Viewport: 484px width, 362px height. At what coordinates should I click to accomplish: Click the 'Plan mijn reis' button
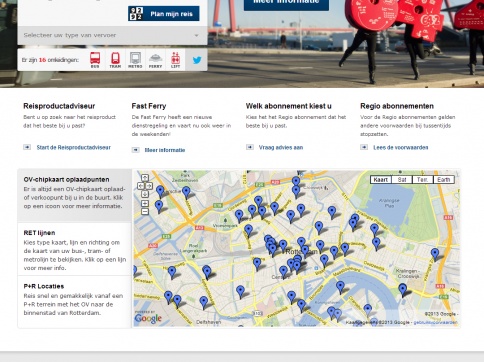164,14
